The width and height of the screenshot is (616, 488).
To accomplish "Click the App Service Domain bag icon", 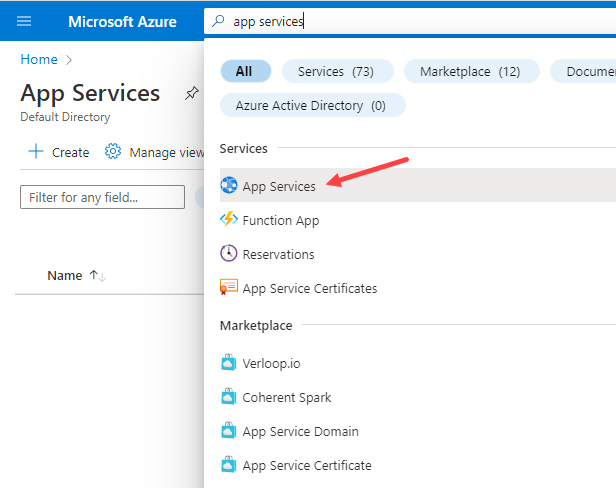I will pos(229,431).
